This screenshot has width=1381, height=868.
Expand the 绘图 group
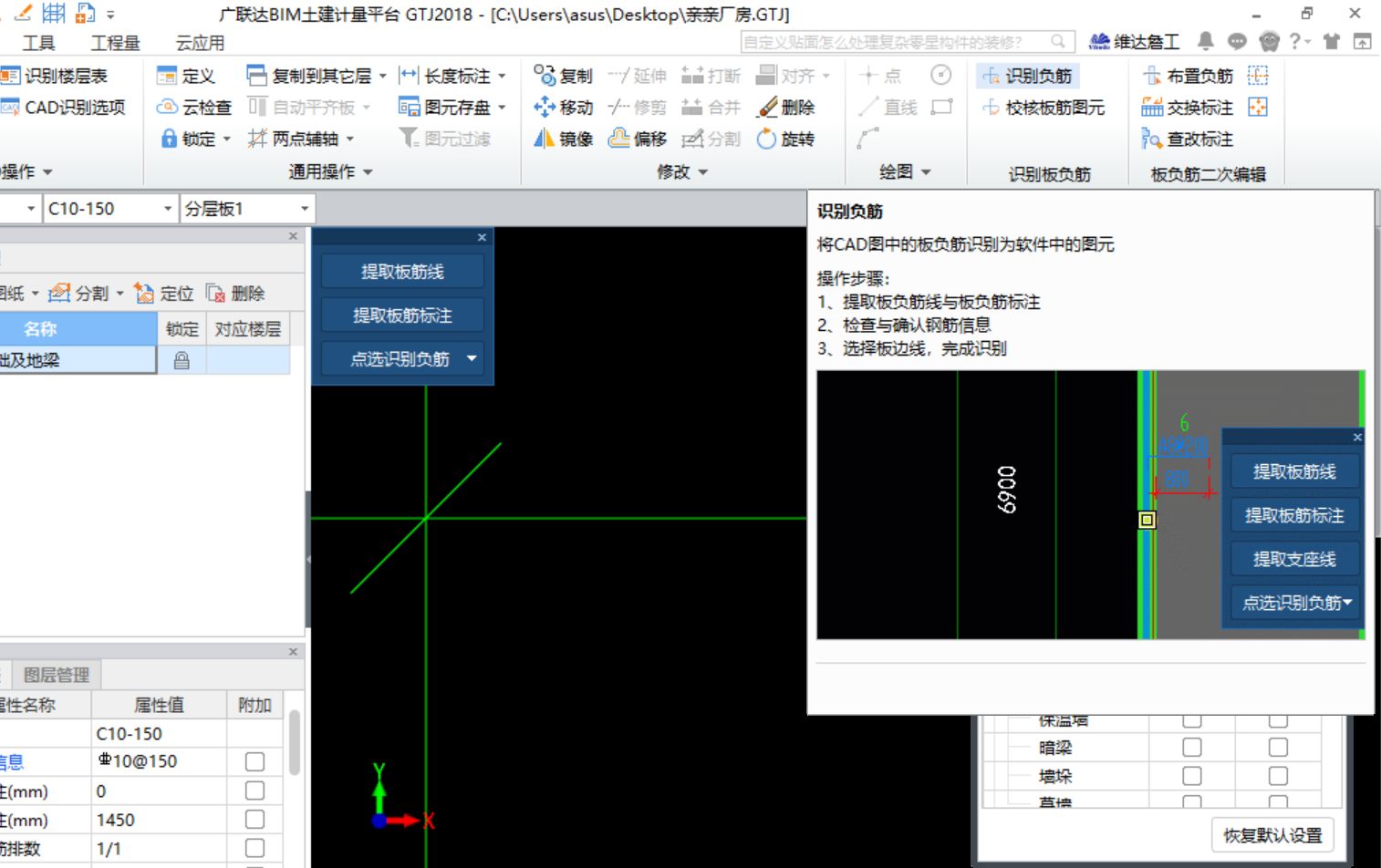click(x=904, y=171)
